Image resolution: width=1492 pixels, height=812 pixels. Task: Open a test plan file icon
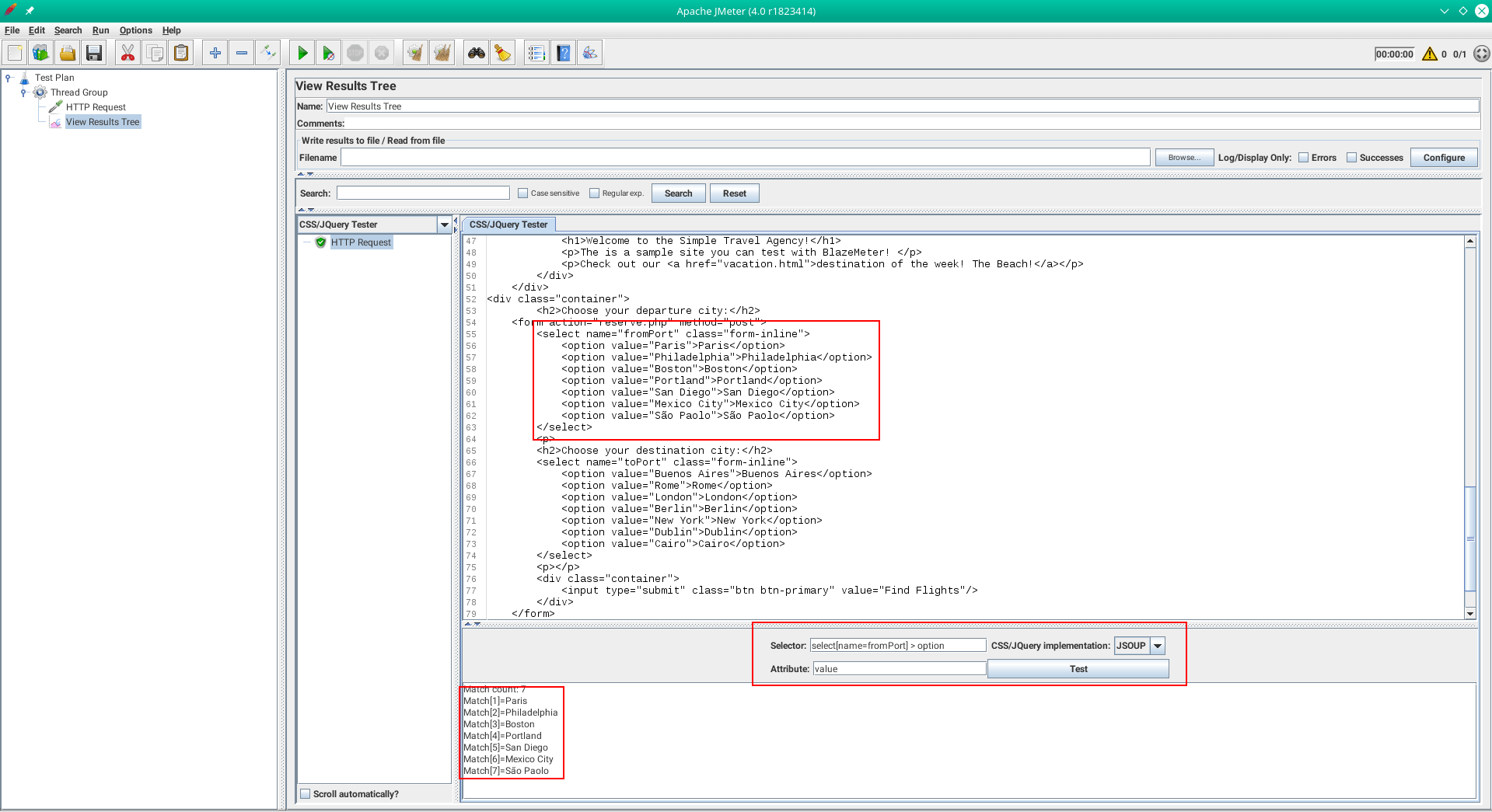coord(68,53)
